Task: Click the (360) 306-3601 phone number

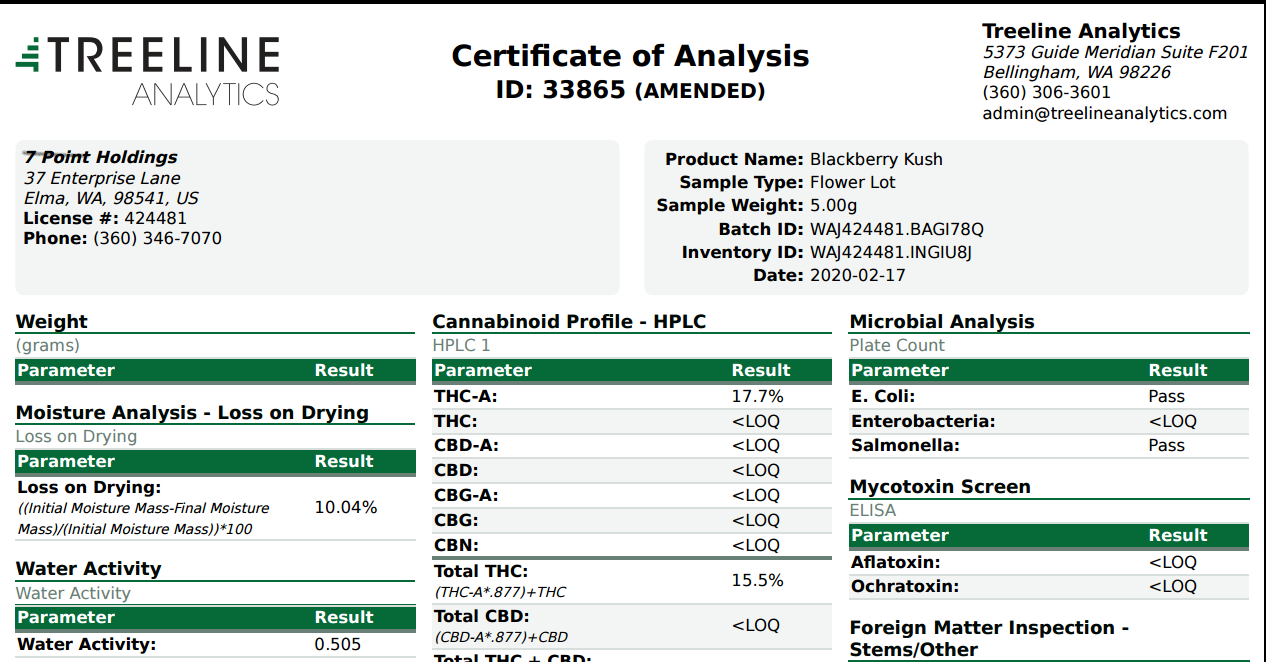Action: (1047, 92)
